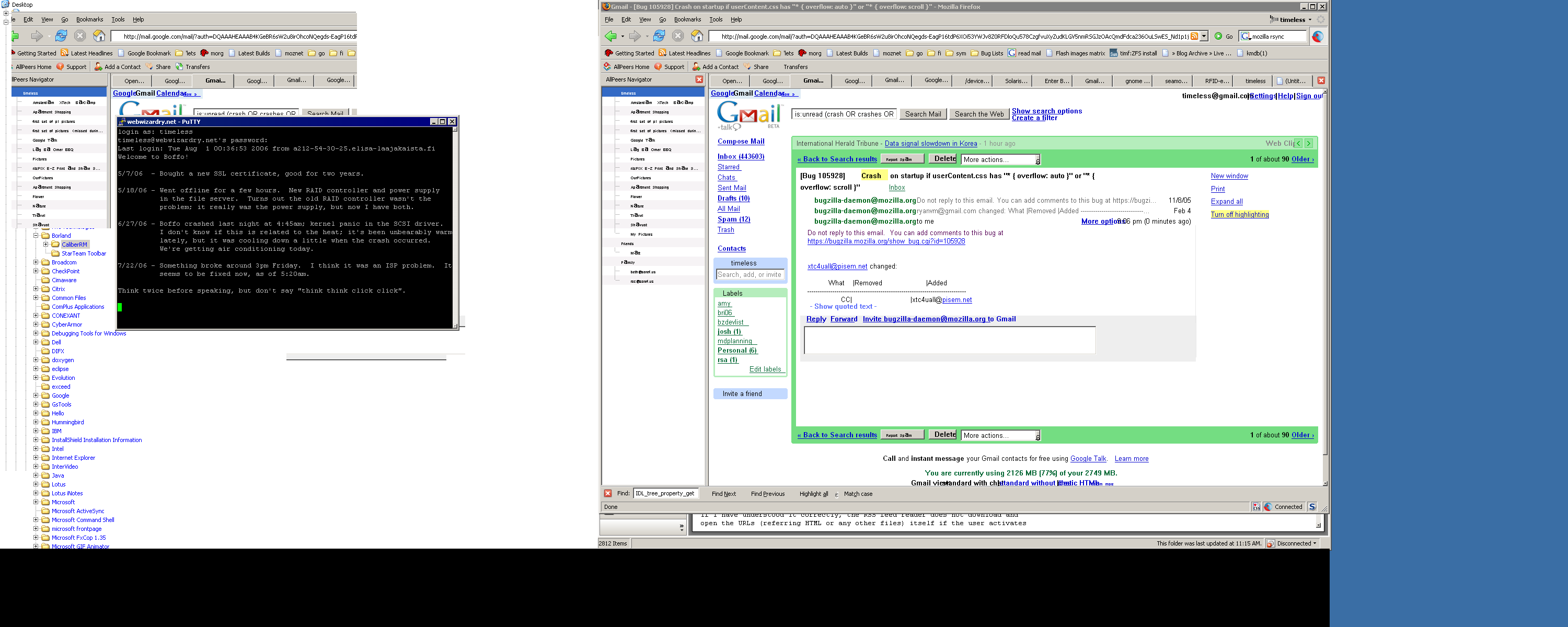1568x627 pixels.
Task: Click the S icon in Firefox status bar
Action: 1312,506
